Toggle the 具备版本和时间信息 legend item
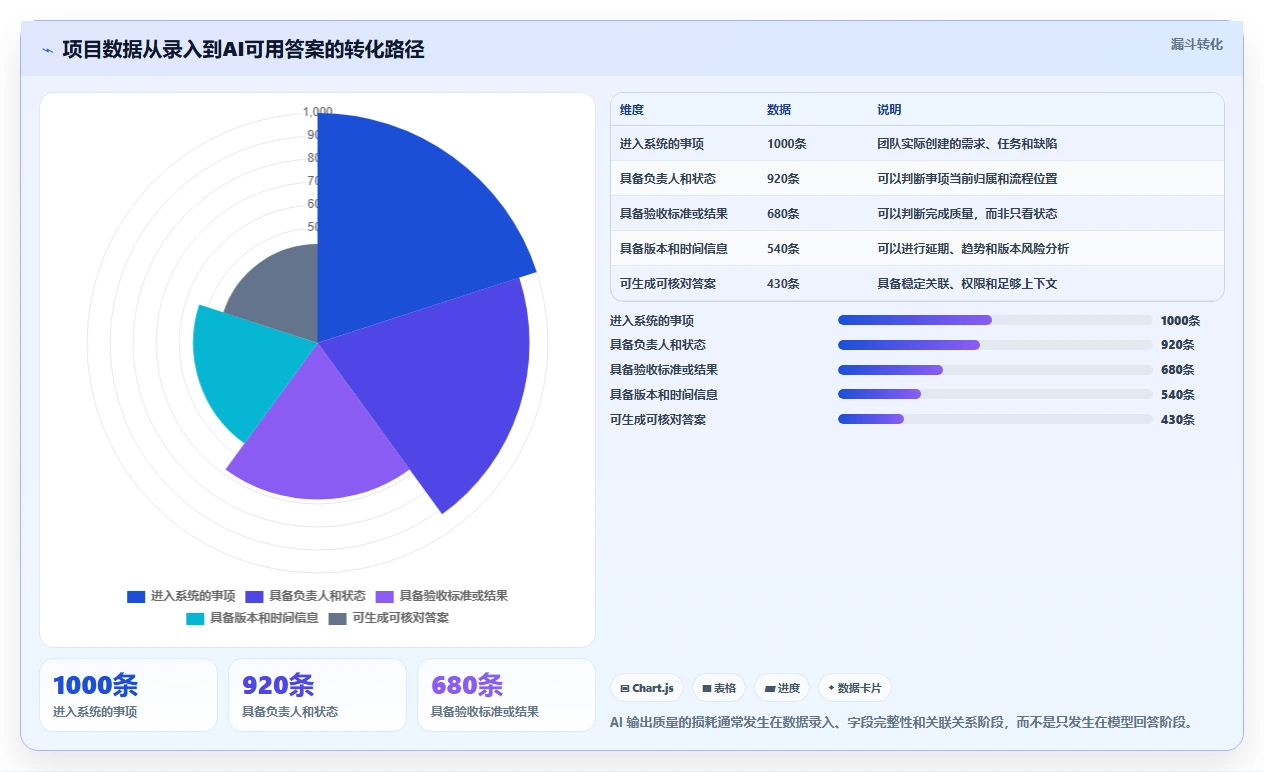 click(252, 618)
